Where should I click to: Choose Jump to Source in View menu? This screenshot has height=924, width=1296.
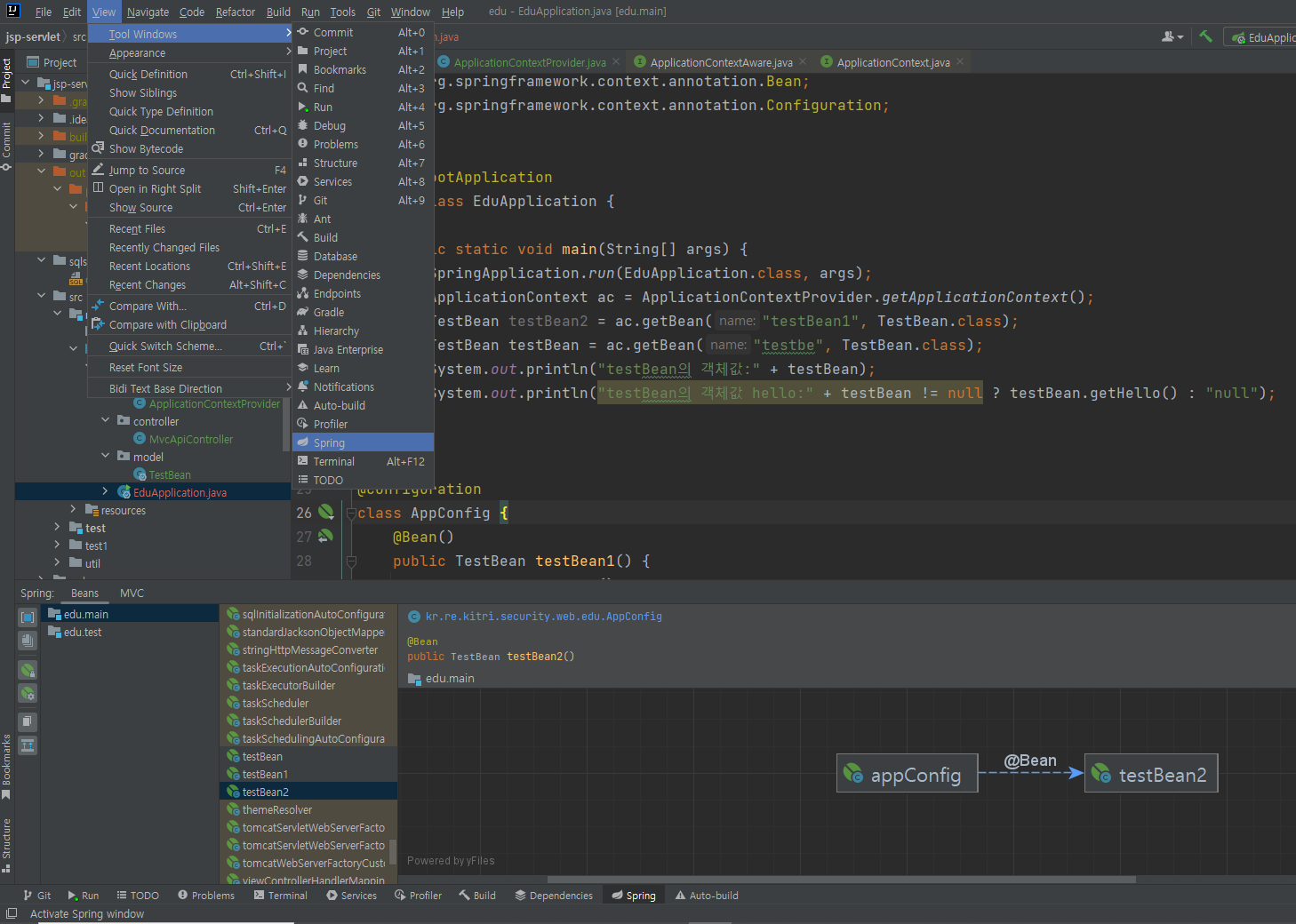189,171
